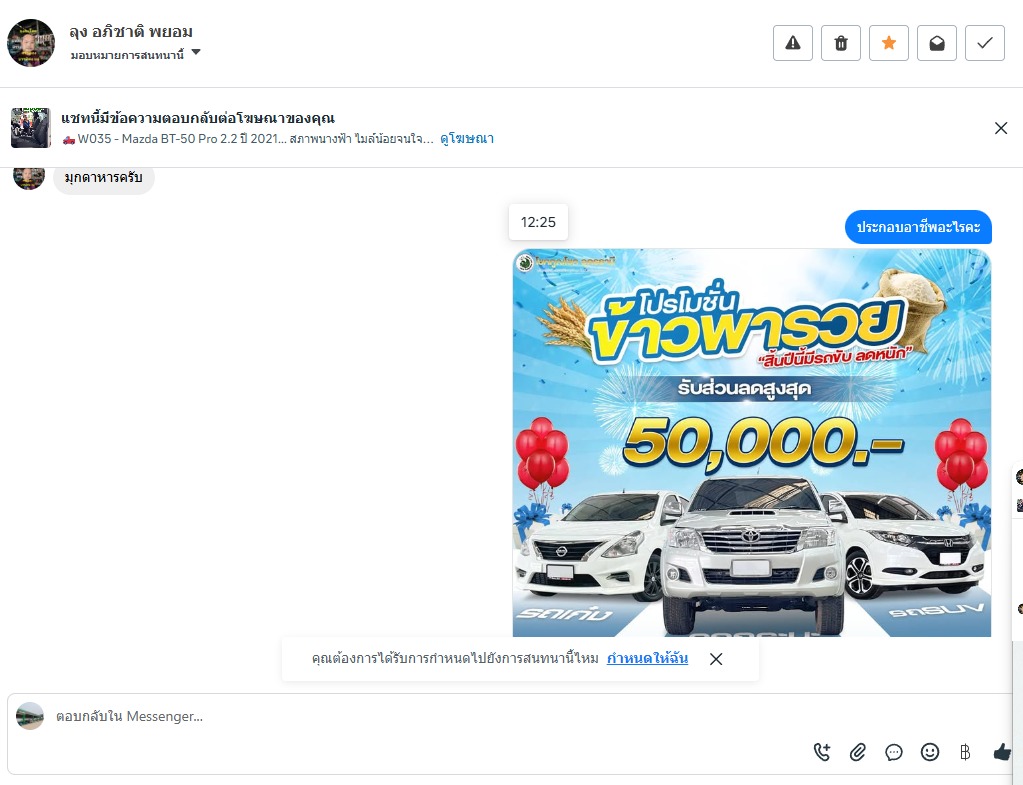
Task: Toggle the orange star follow-up marker
Action: [889, 43]
